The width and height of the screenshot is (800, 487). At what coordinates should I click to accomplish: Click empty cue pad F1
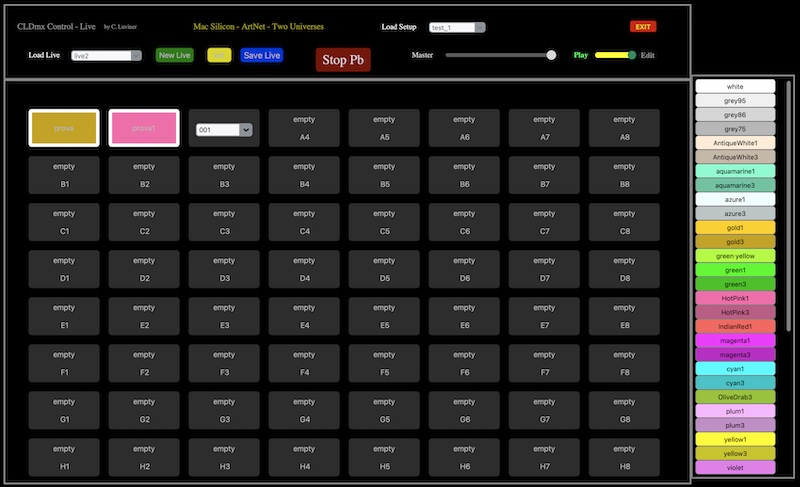(x=64, y=363)
